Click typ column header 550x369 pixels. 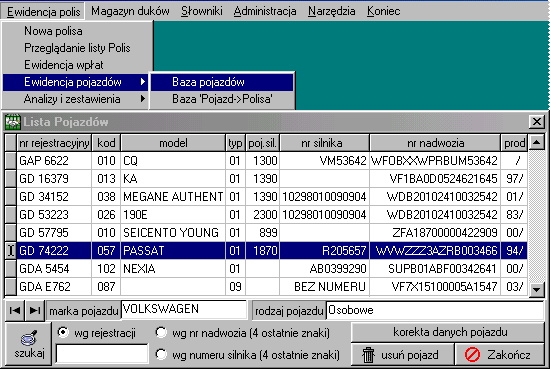235,143
